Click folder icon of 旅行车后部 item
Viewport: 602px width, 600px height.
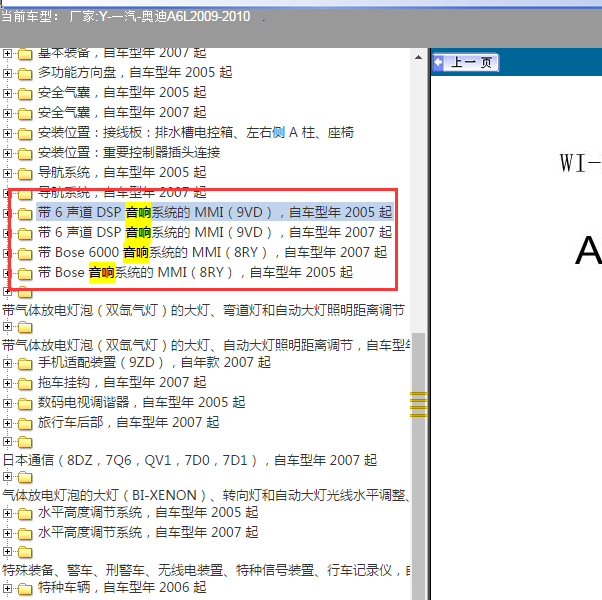pyautogui.click(x=25, y=423)
